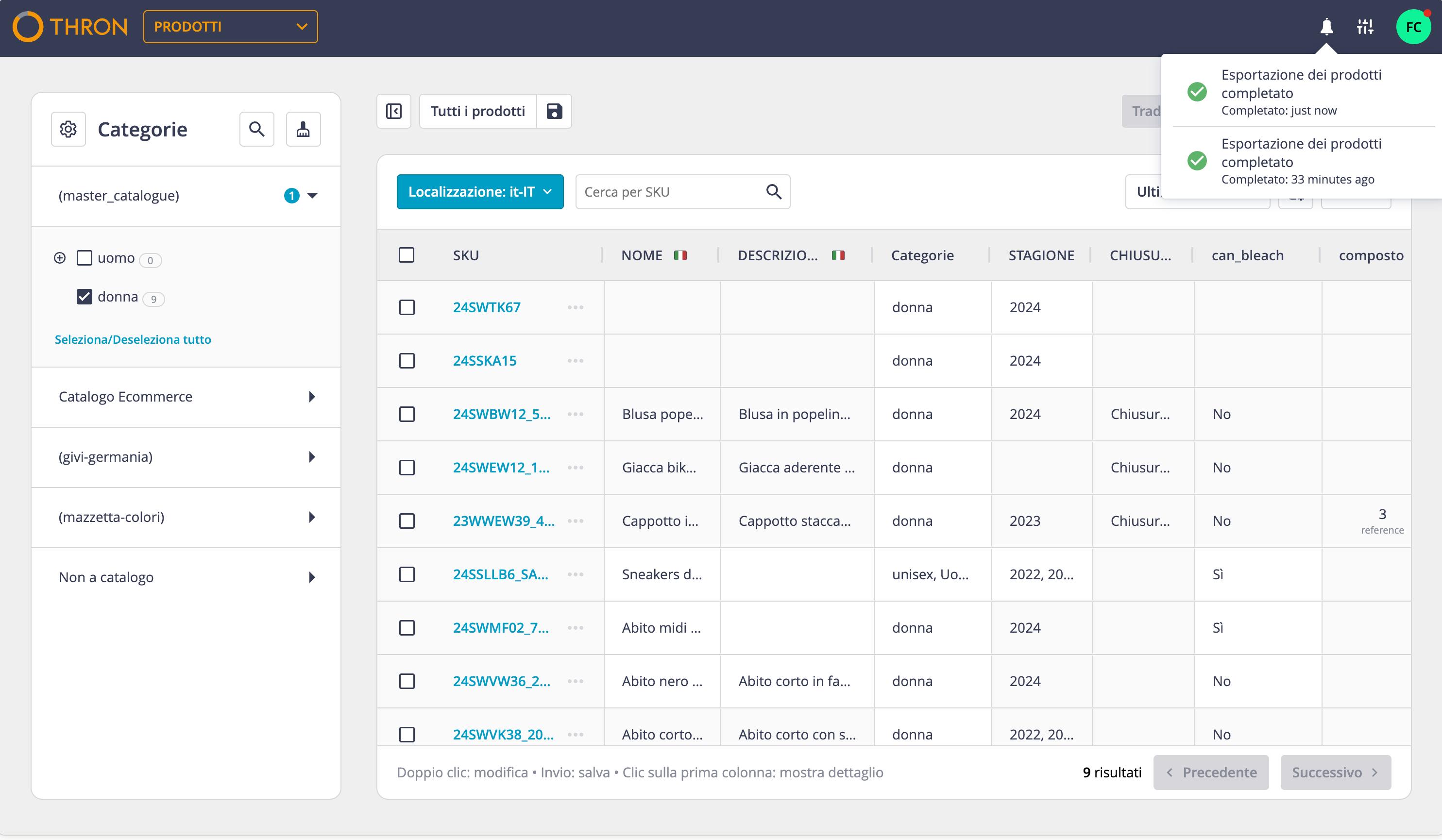Click the Precedente pagination button

[x=1211, y=773]
